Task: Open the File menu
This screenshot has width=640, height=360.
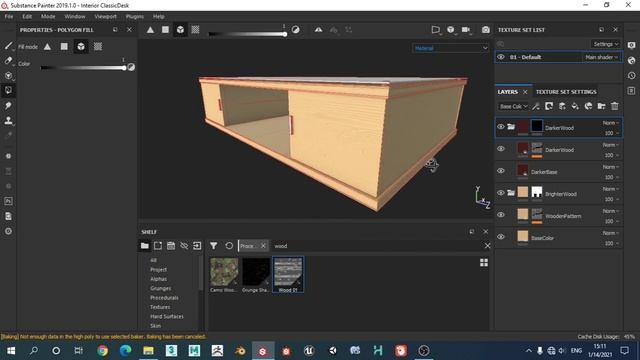Action: pyautogui.click(x=9, y=16)
